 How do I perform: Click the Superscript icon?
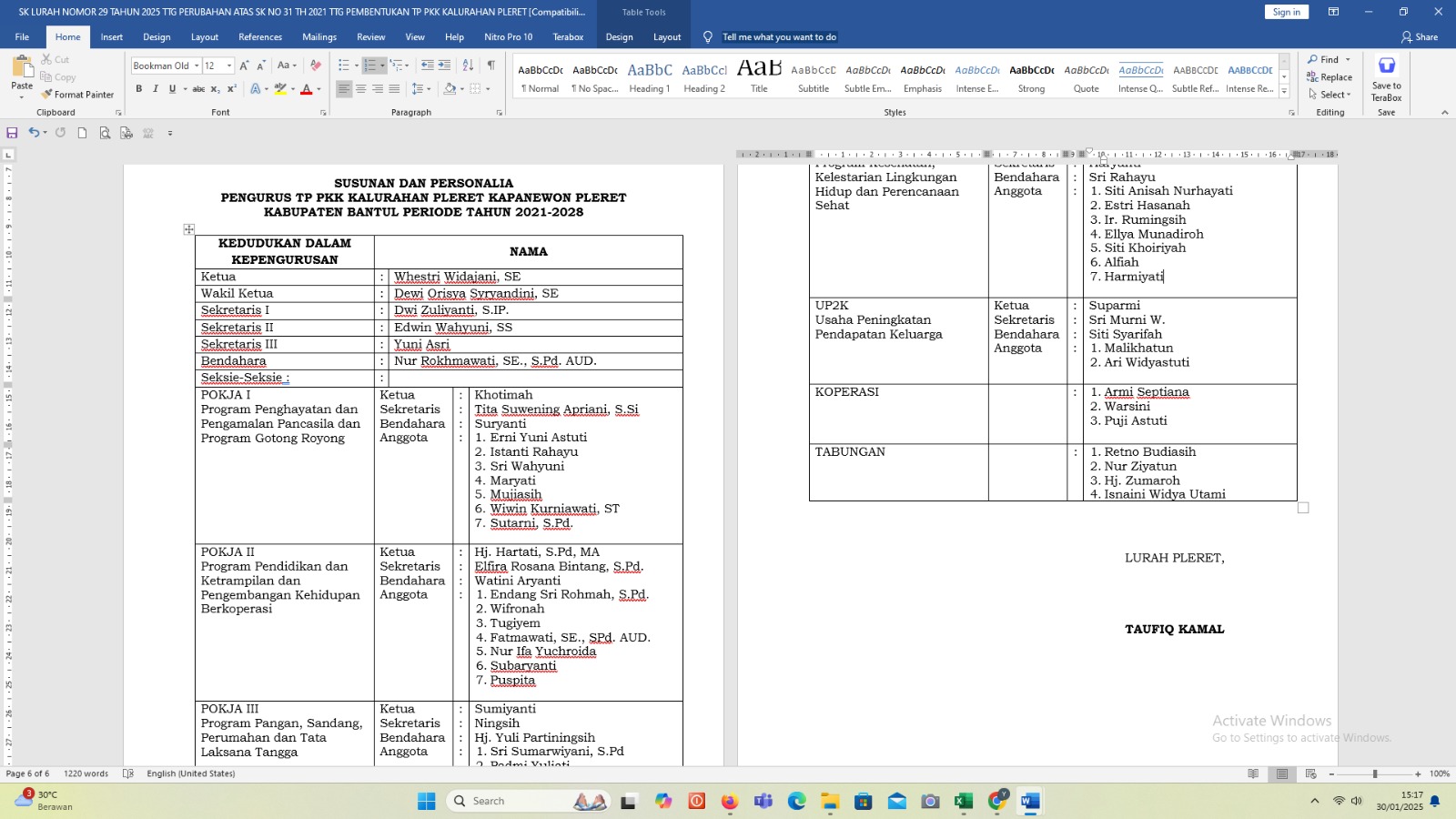click(x=231, y=89)
